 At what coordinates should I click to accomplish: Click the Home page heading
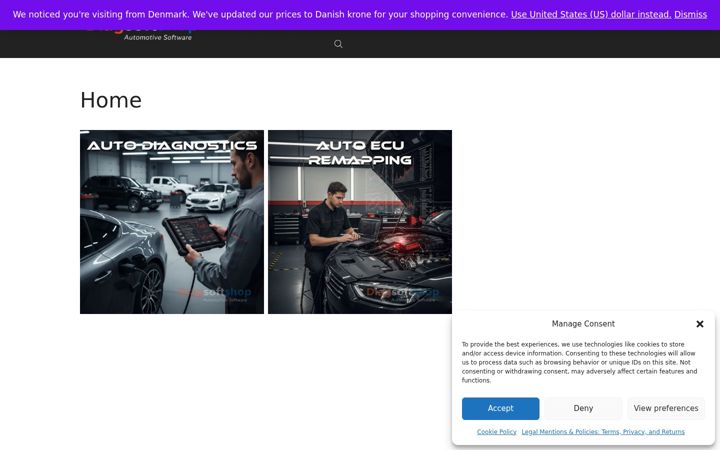[111, 100]
